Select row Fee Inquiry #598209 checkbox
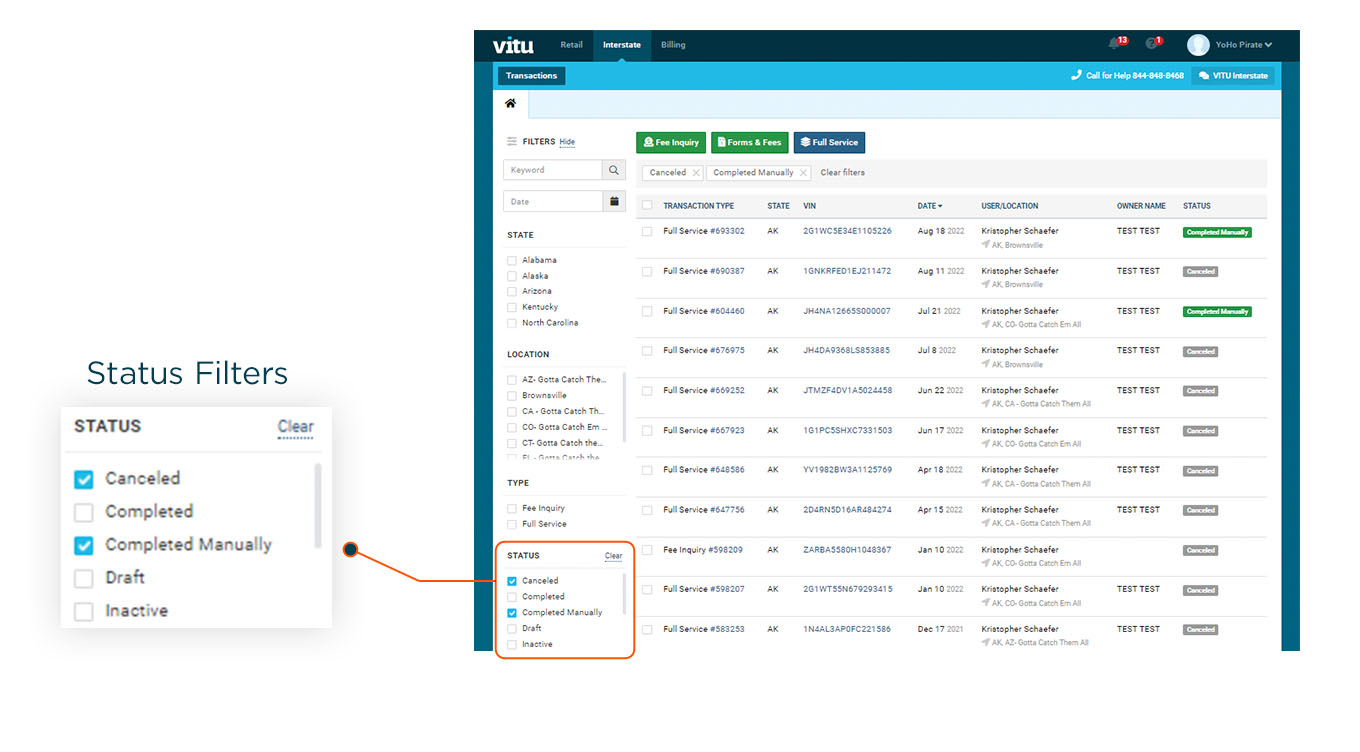1360x752 pixels. pos(647,550)
